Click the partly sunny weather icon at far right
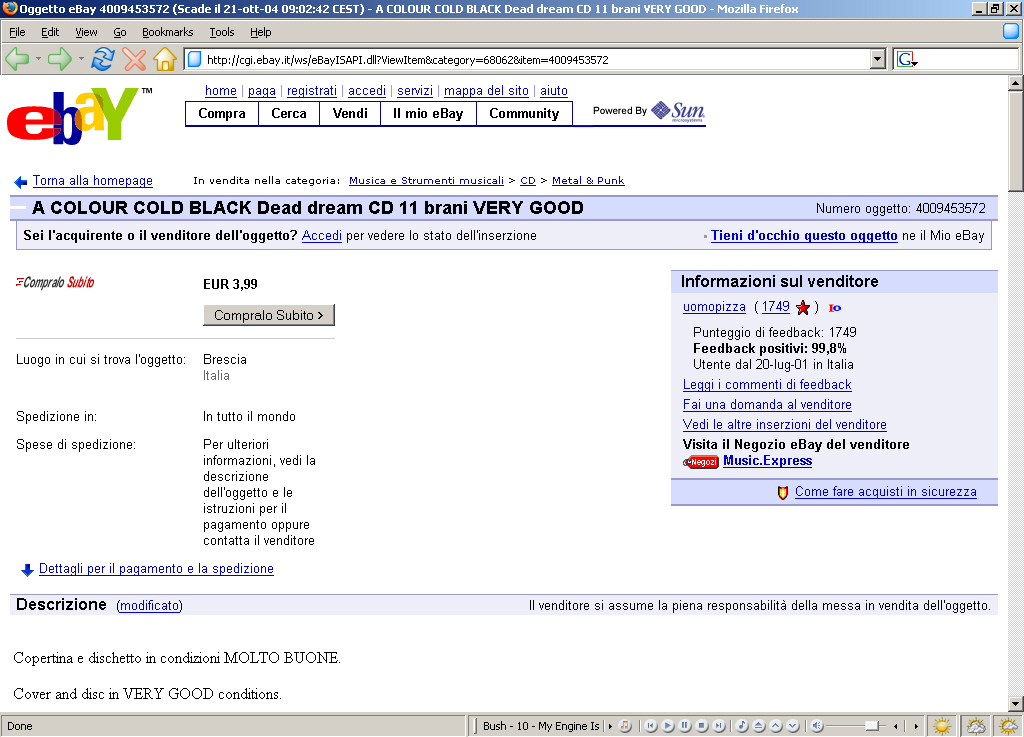Screen dimensions: 1024x737 (x=1009, y=726)
